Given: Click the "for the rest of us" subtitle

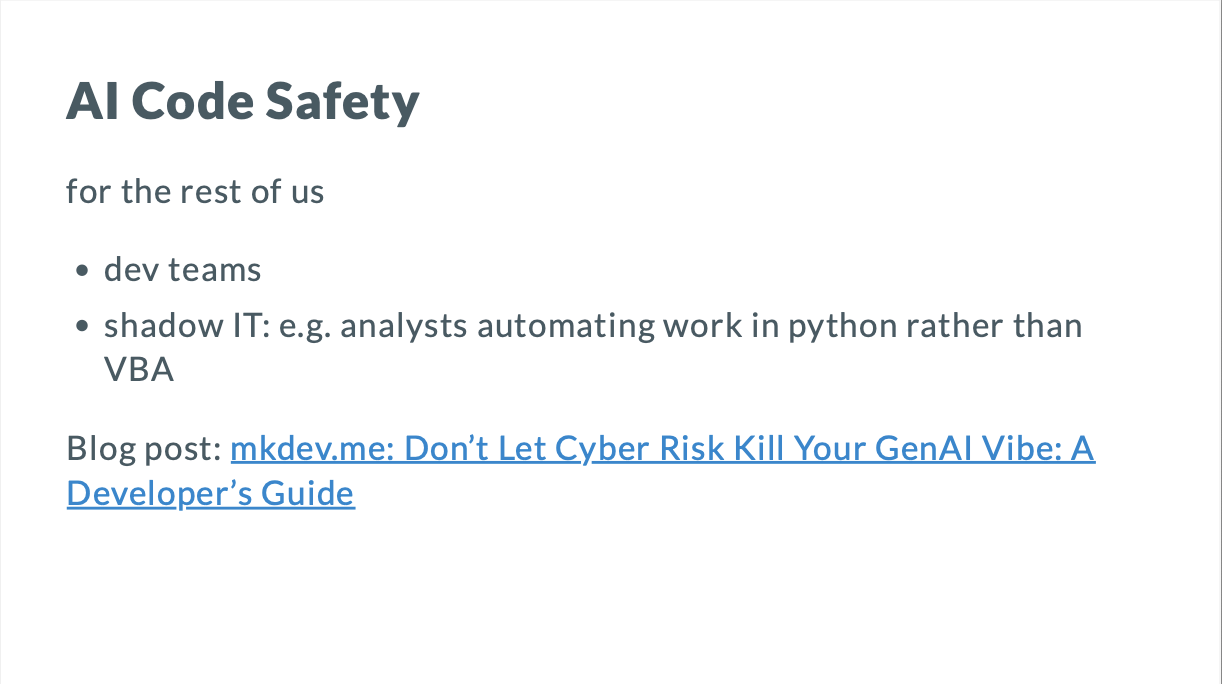Looking at the screenshot, I should 195,191.
